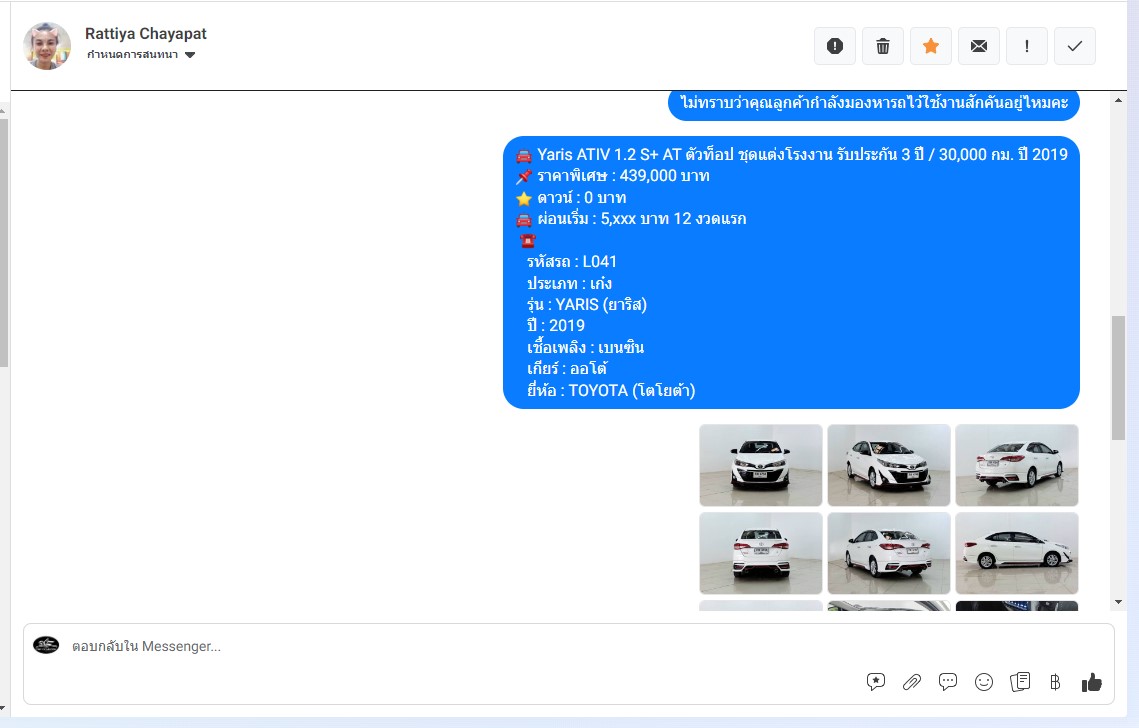The image size is (1139, 728).
Task: Open side-profile Yaris photo thumbnail
Action: (x=1016, y=553)
